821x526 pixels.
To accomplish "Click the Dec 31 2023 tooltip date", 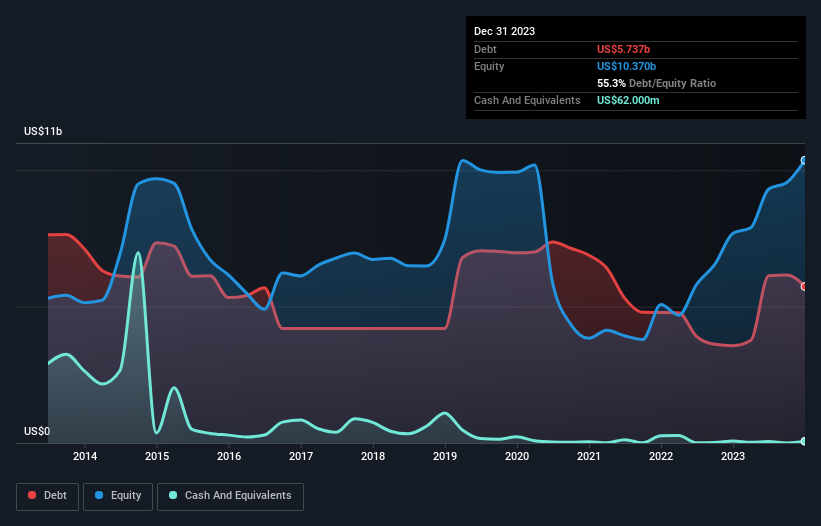I will 504,31.
